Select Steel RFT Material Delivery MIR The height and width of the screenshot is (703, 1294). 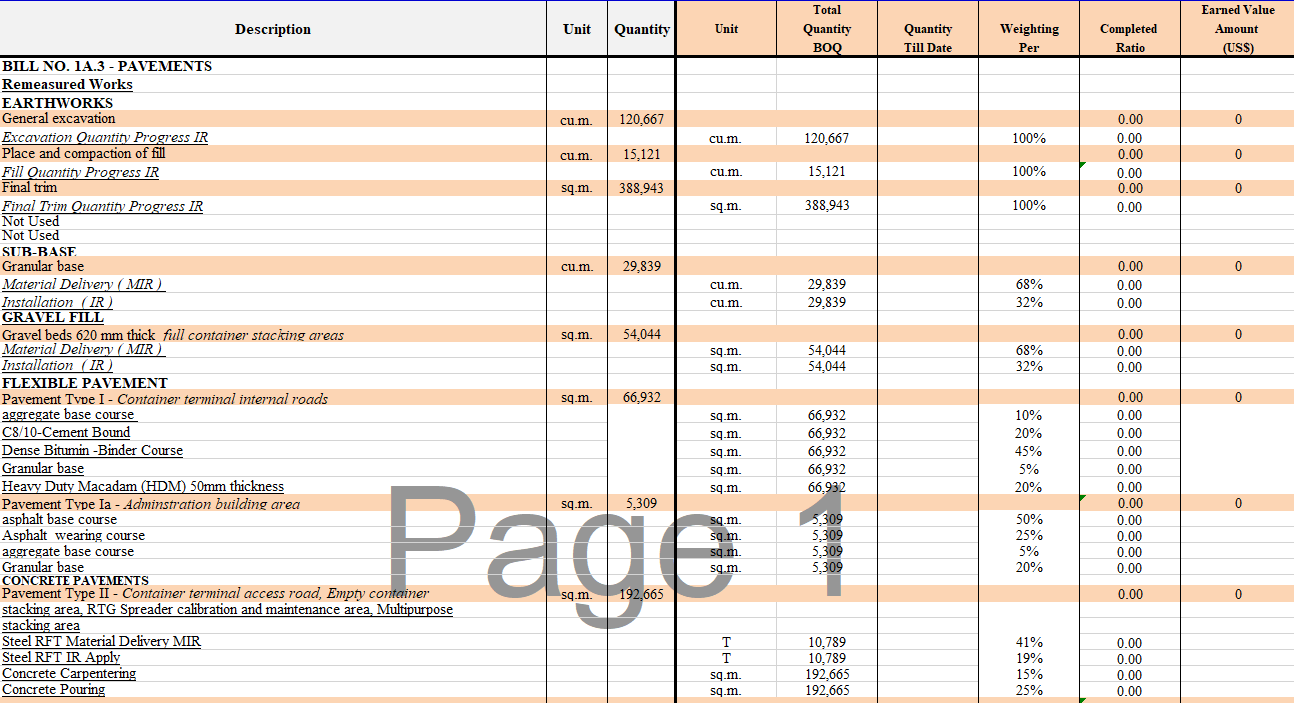(x=101, y=641)
